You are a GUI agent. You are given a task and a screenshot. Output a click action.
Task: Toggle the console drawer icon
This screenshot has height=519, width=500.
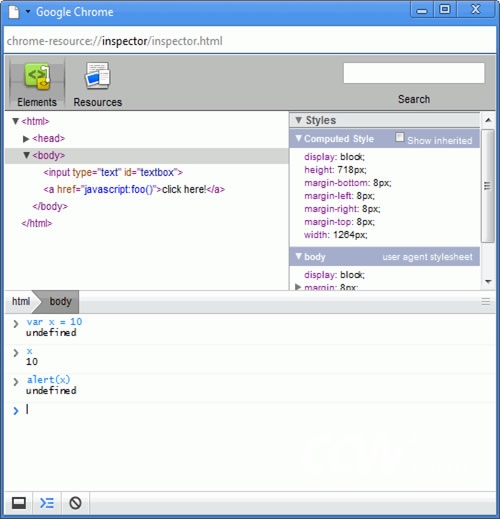click(47, 503)
